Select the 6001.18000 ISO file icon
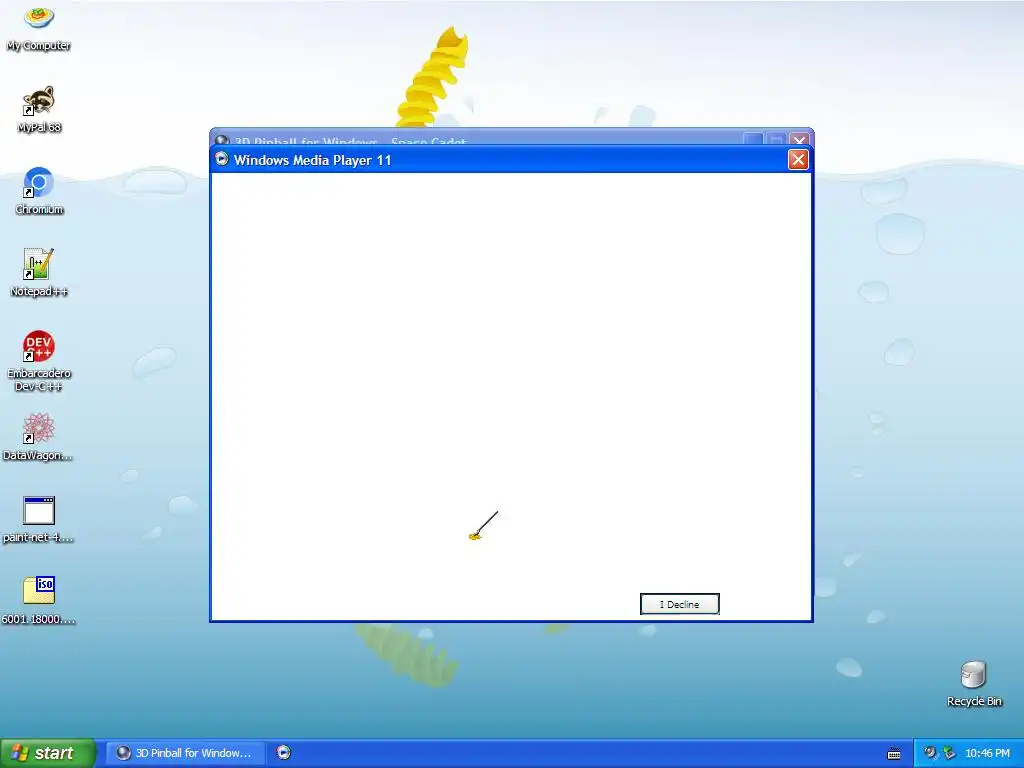The width and height of the screenshot is (1024, 768). (39, 601)
